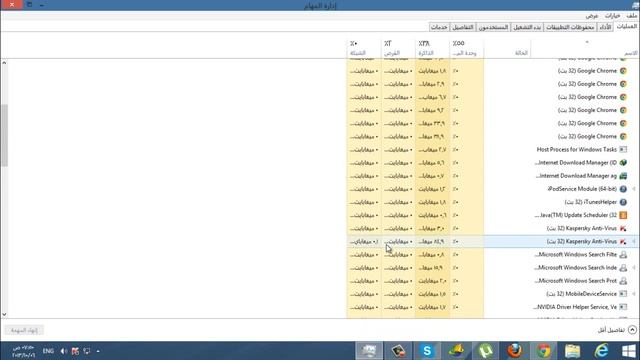This screenshot has width=640, height=360.
Task: Click the scrollbar up arrow
Action: 4,63
